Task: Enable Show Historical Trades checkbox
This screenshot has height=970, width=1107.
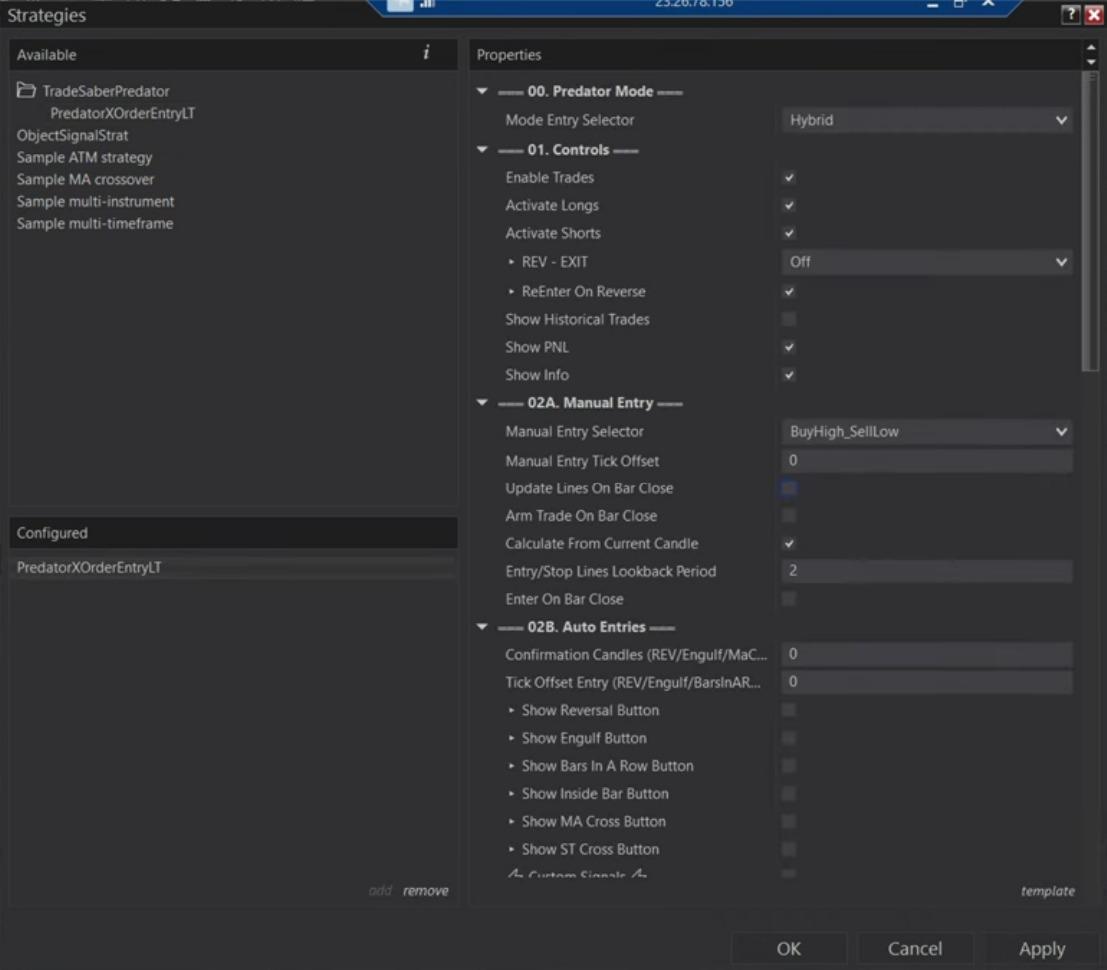Action: click(x=789, y=320)
